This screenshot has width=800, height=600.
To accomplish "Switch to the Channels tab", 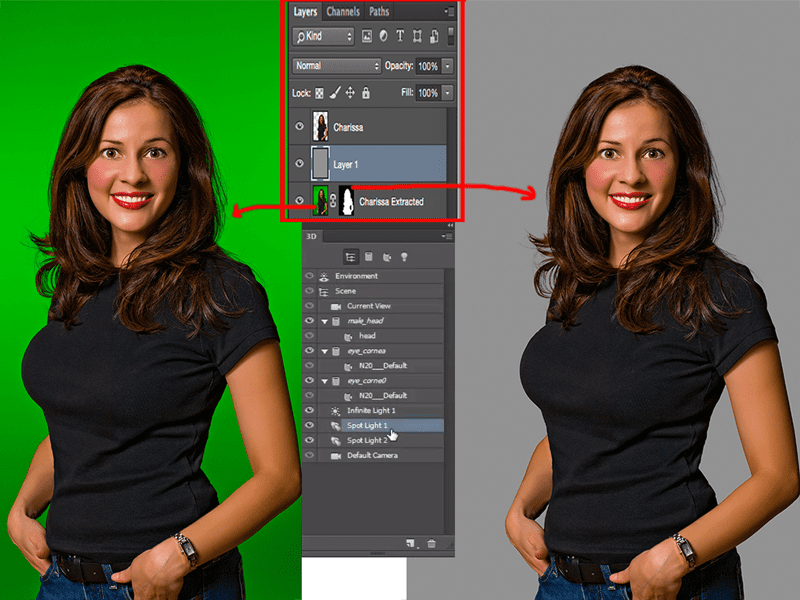I will point(343,11).
